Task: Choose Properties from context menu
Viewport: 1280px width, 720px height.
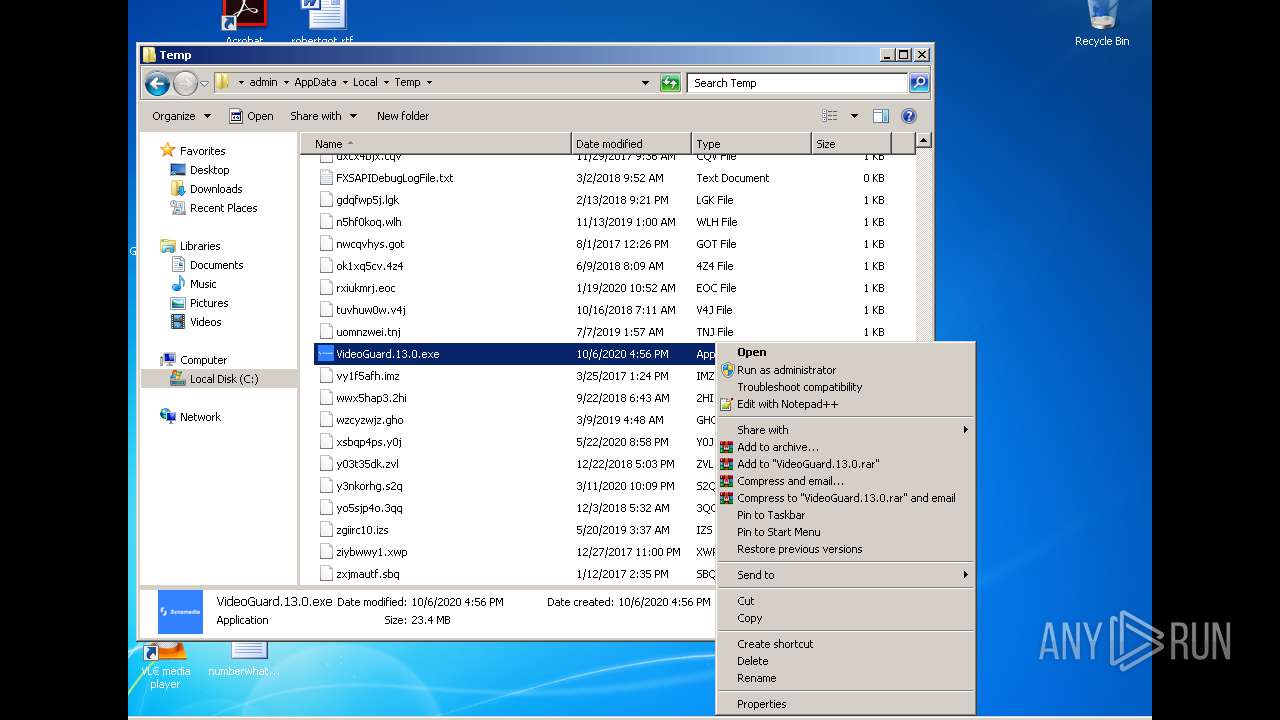Action: (846, 704)
